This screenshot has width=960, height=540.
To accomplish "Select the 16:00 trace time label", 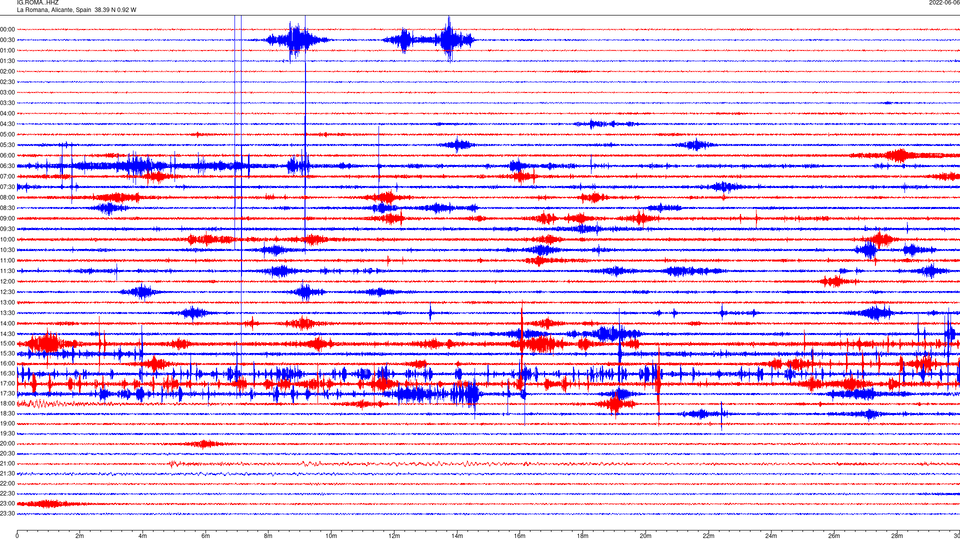I will (7, 363).
